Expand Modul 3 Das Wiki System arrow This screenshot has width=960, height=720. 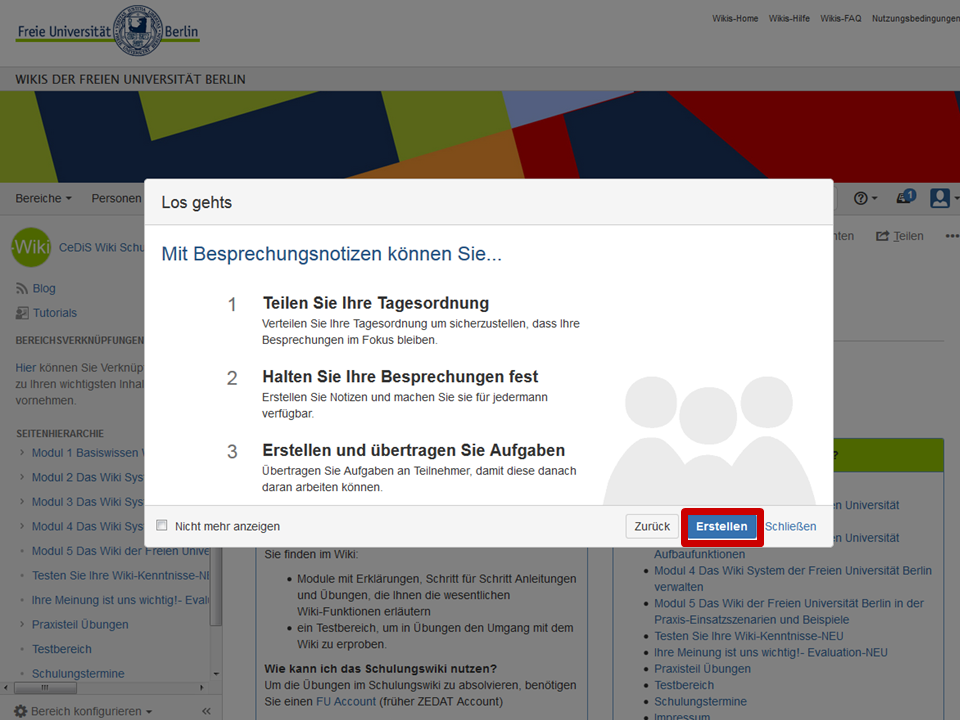[x=22, y=501]
